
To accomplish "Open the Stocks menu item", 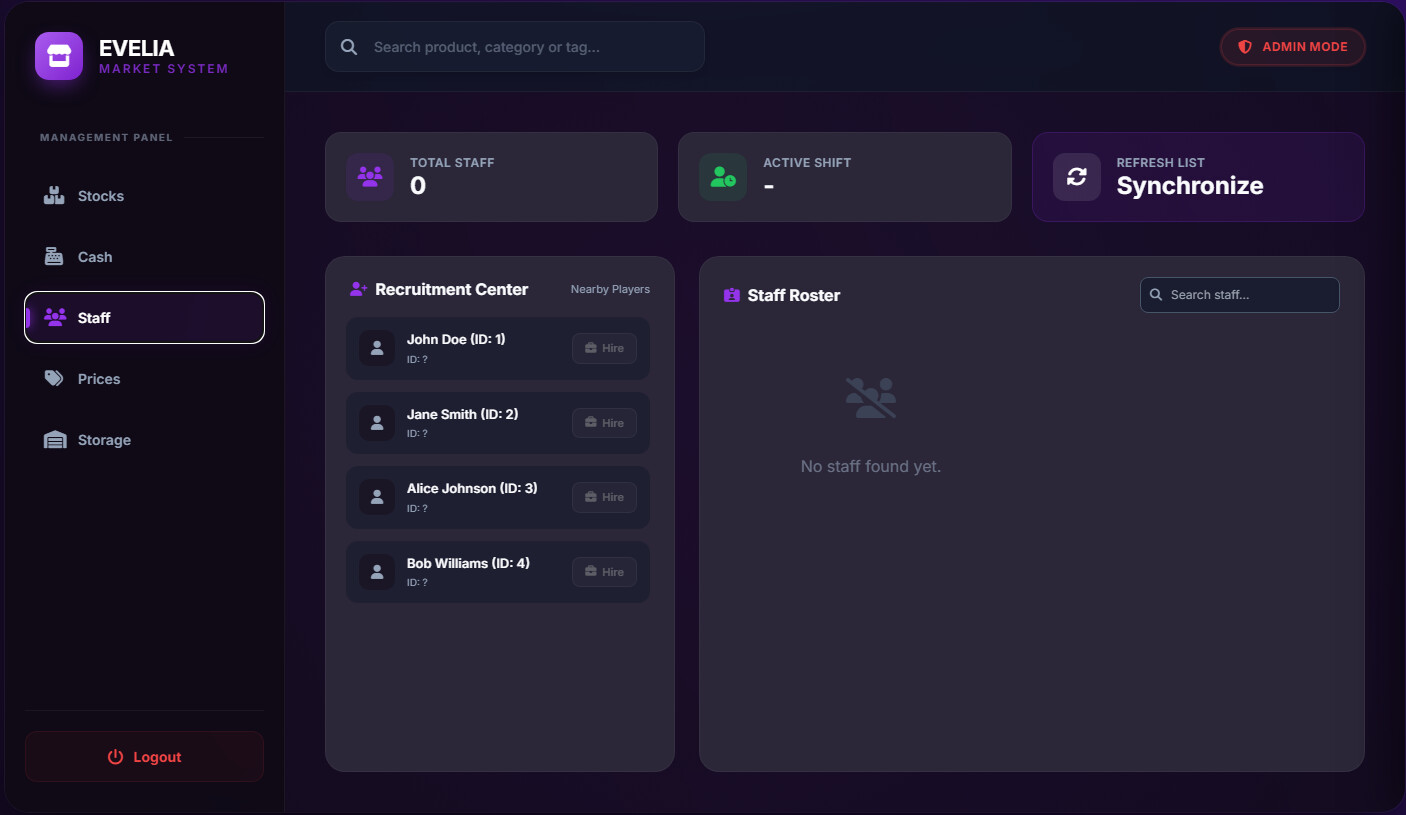I will pos(101,196).
